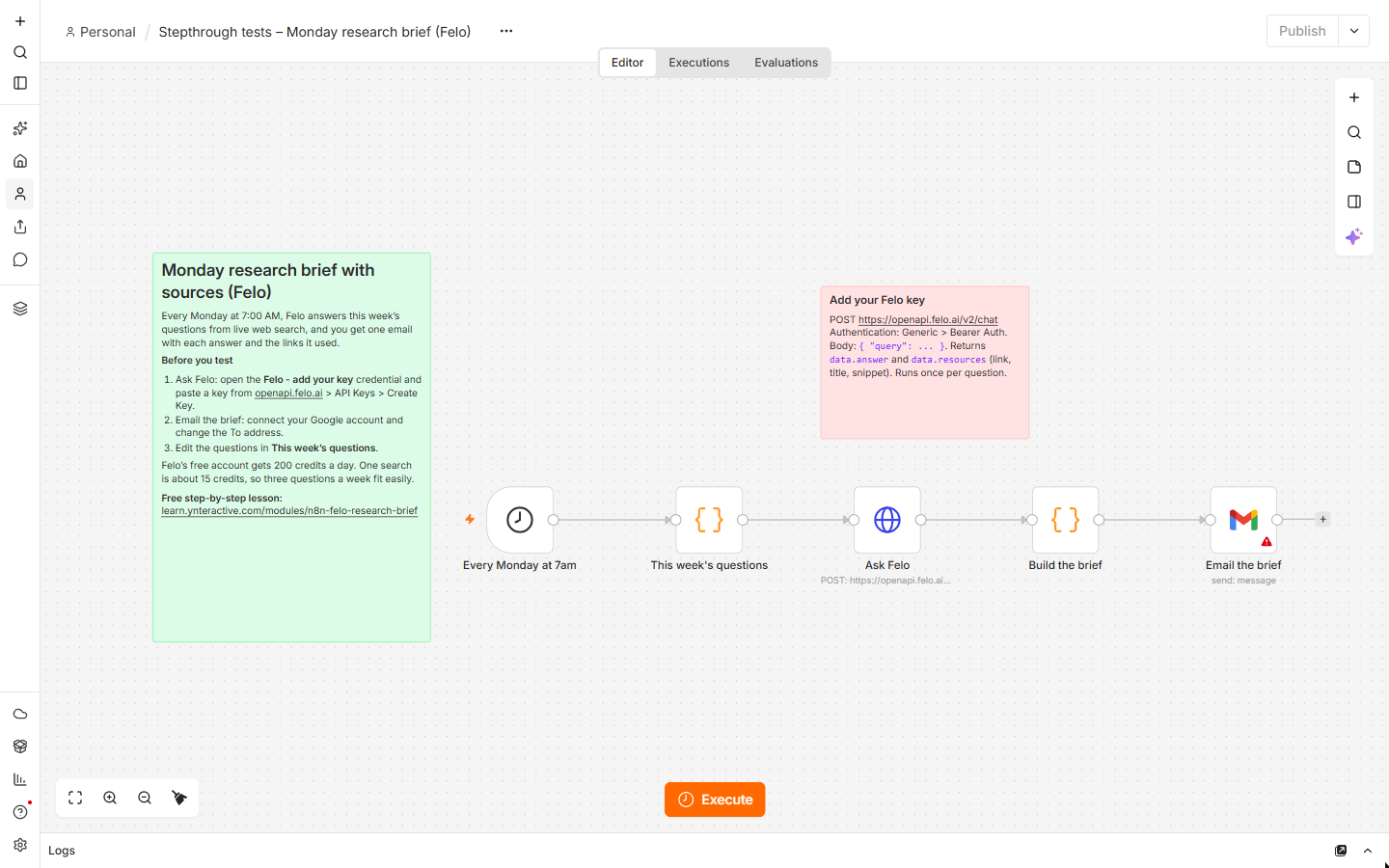Search nodes with canvas magnifier icon
This screenshot has width=1389, height=868.
tap(1354, 133)
